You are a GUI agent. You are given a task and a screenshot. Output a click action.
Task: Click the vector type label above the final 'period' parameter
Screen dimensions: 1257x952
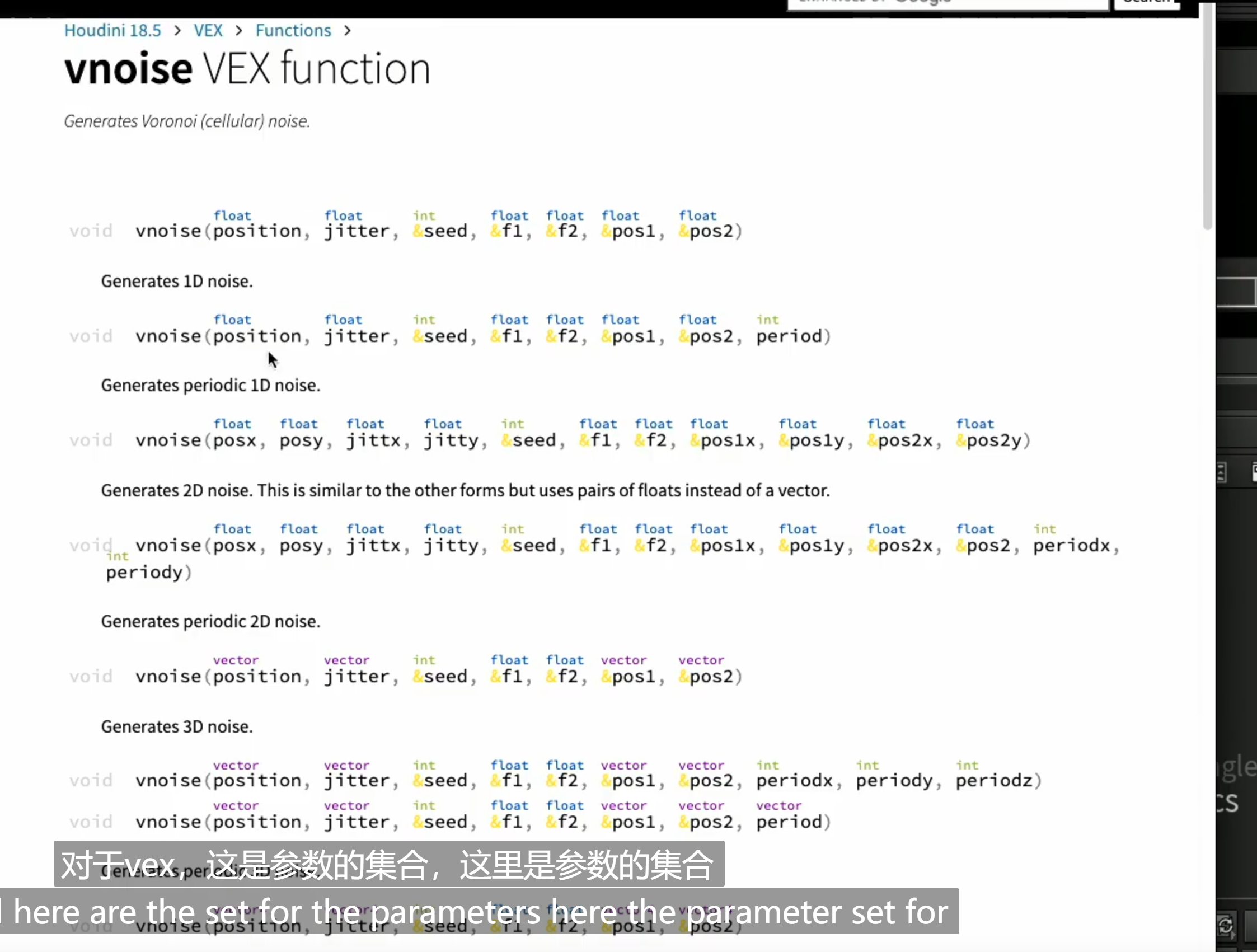pos(778,805)
